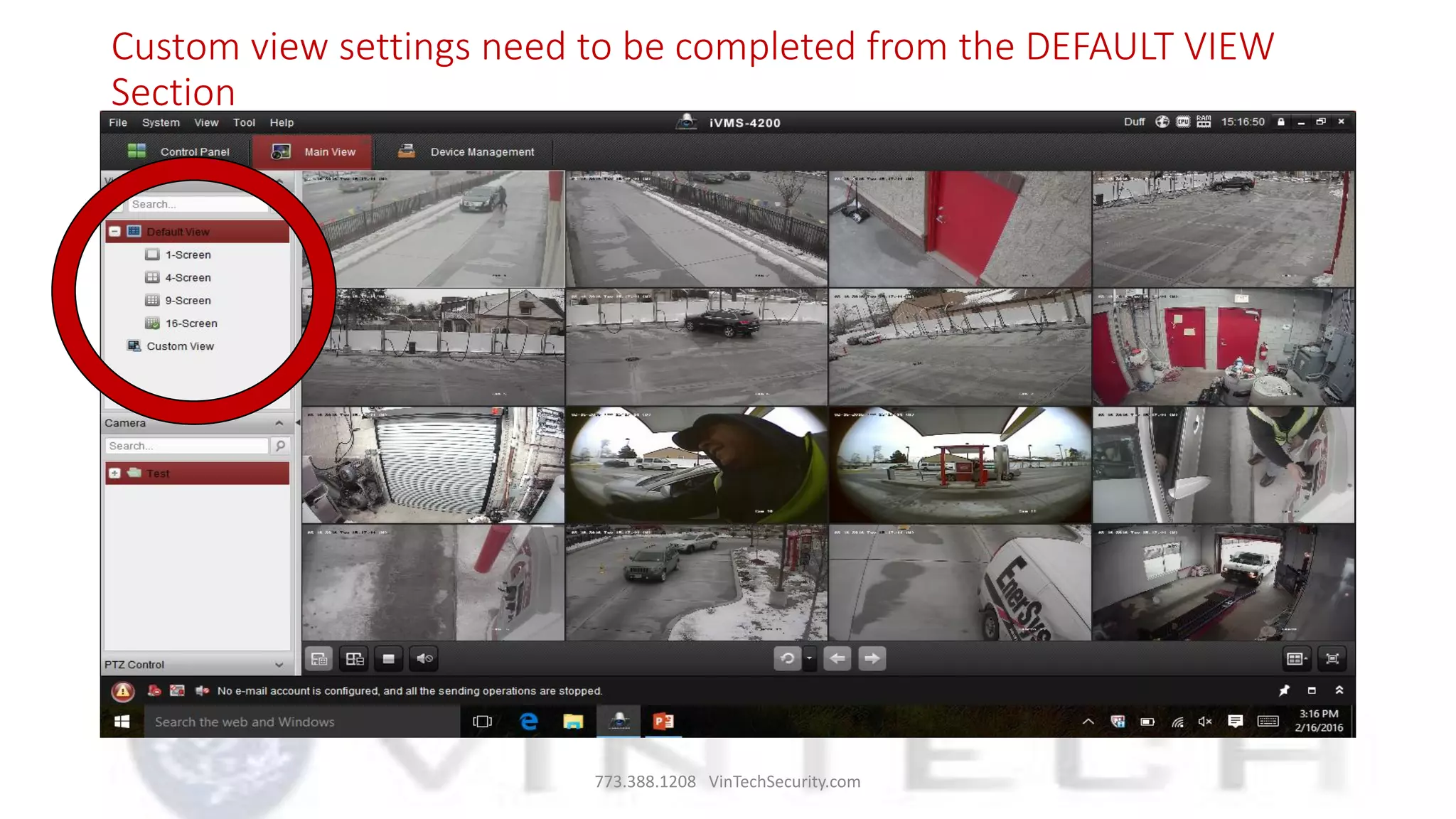This screenshot has height=819, width=1456.
Task: Select the green Jeep driveway camera feed
Action: pyautogui.click(x=697, y=583)
